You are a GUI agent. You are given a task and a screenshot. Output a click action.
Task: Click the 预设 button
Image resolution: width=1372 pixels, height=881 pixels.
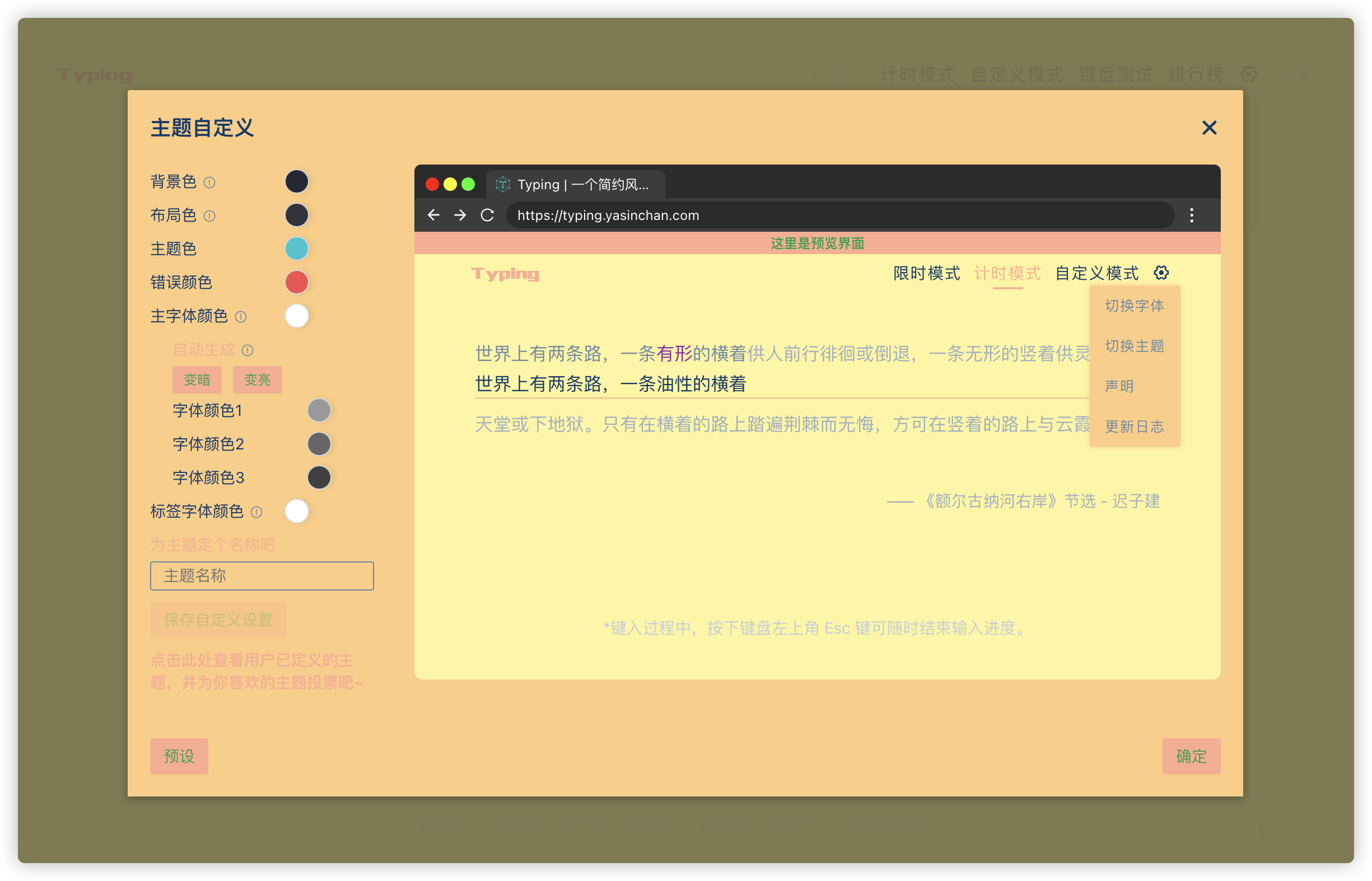(179, 756)
